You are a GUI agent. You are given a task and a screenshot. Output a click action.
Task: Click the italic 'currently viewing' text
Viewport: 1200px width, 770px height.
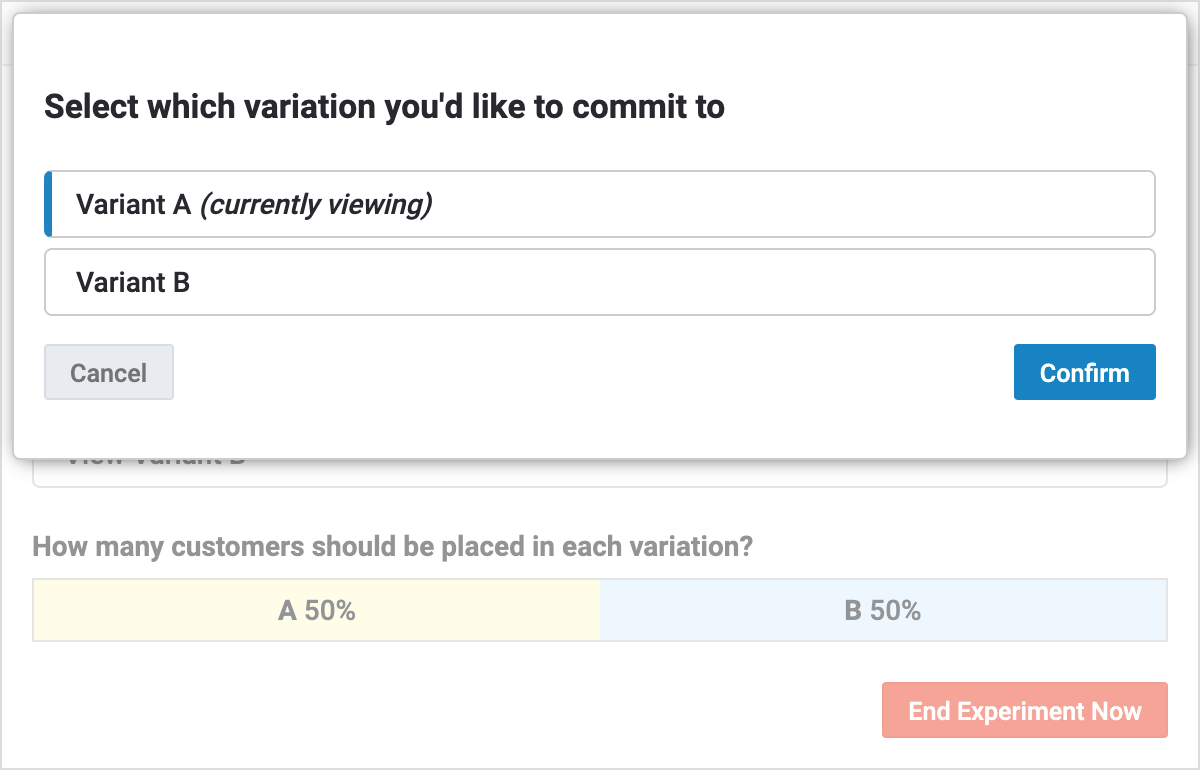(316, 204)
